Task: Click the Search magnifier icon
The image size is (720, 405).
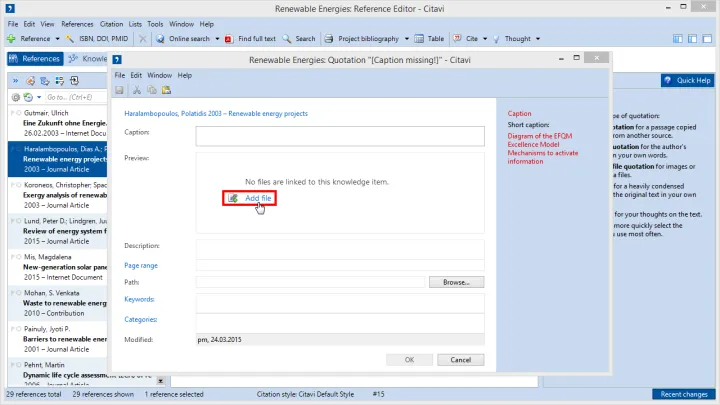Action: pos(287,39)
